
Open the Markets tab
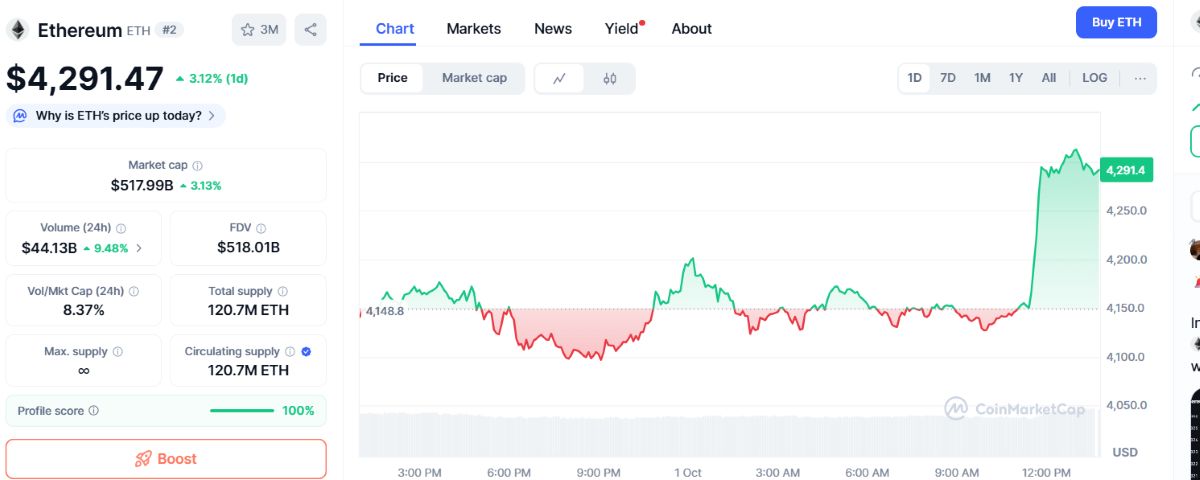pyautogui.click(x=474, y=28)
